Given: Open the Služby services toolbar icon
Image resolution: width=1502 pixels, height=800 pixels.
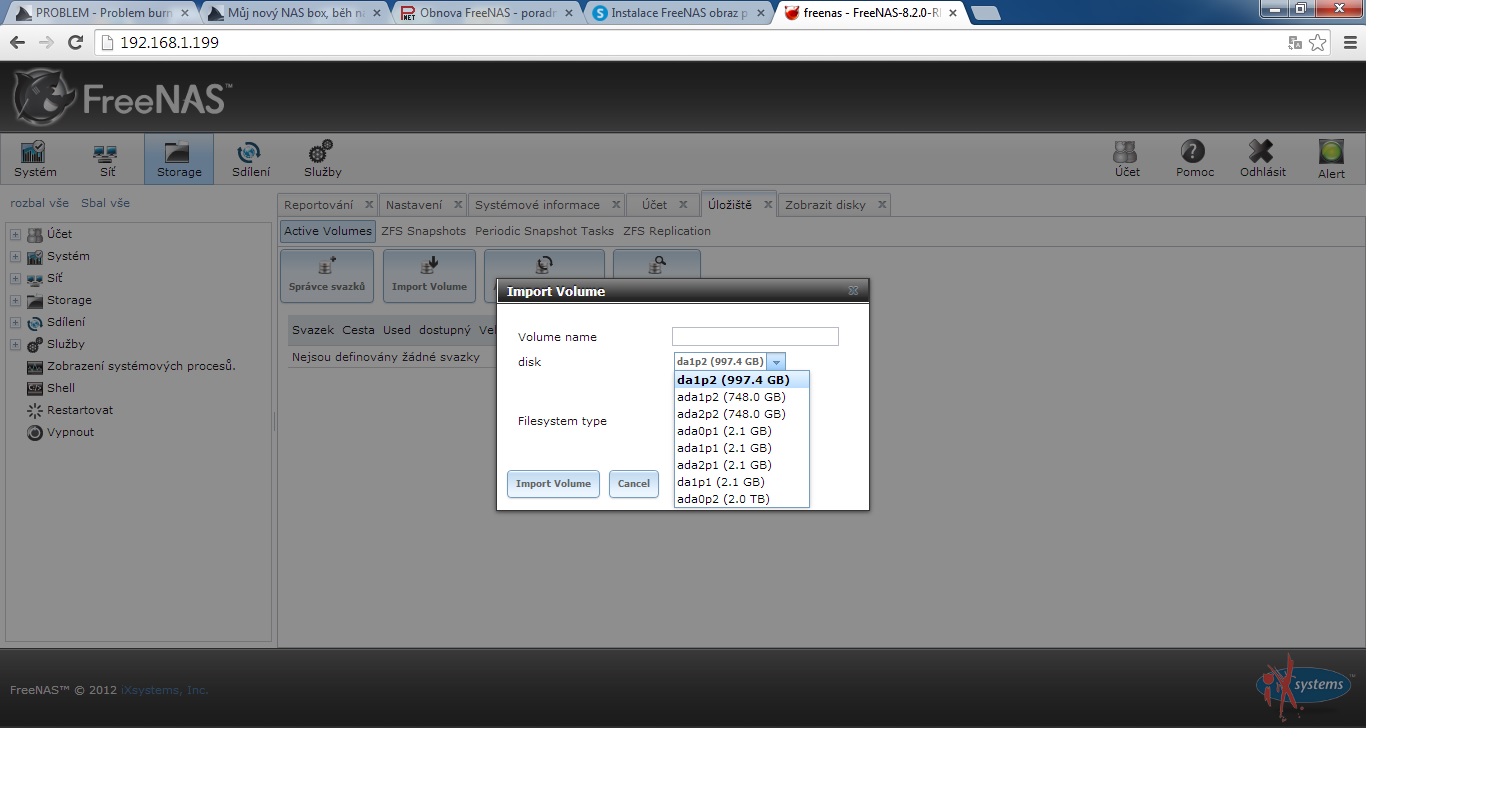Looking at the screenshot, I should 322,160.
